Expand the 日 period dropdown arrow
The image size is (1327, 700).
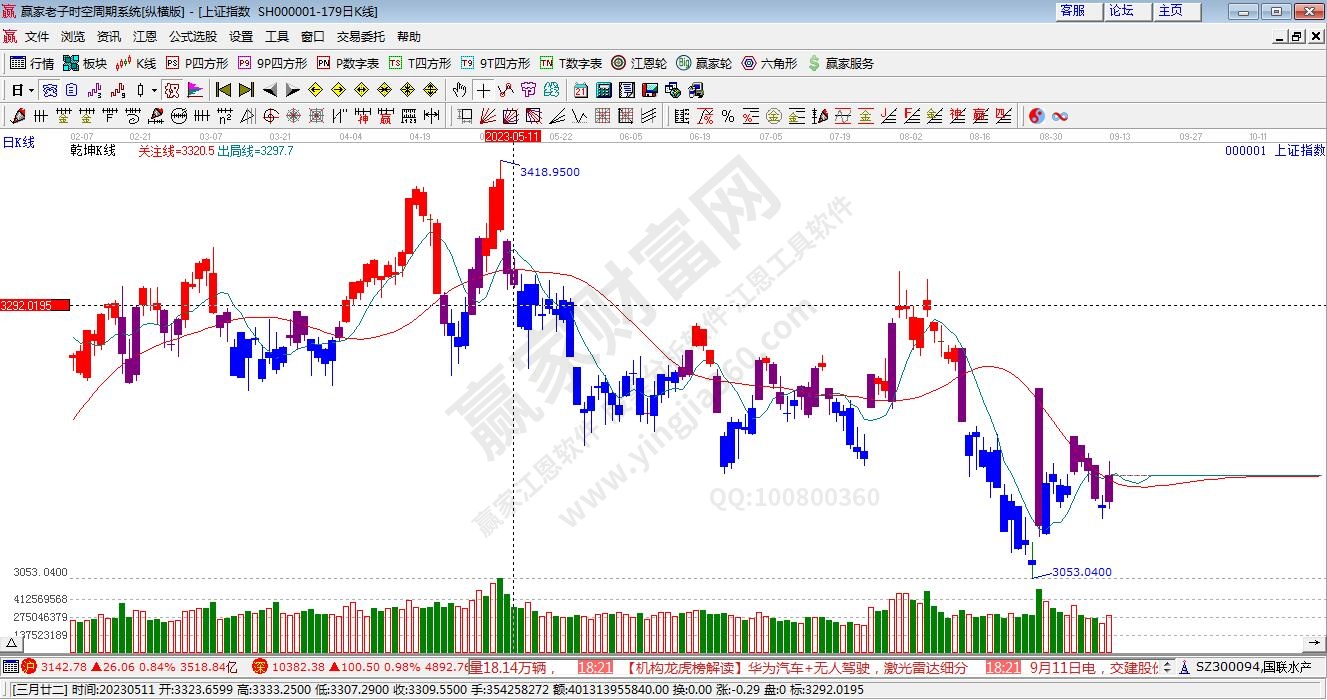tap(33, 90)
